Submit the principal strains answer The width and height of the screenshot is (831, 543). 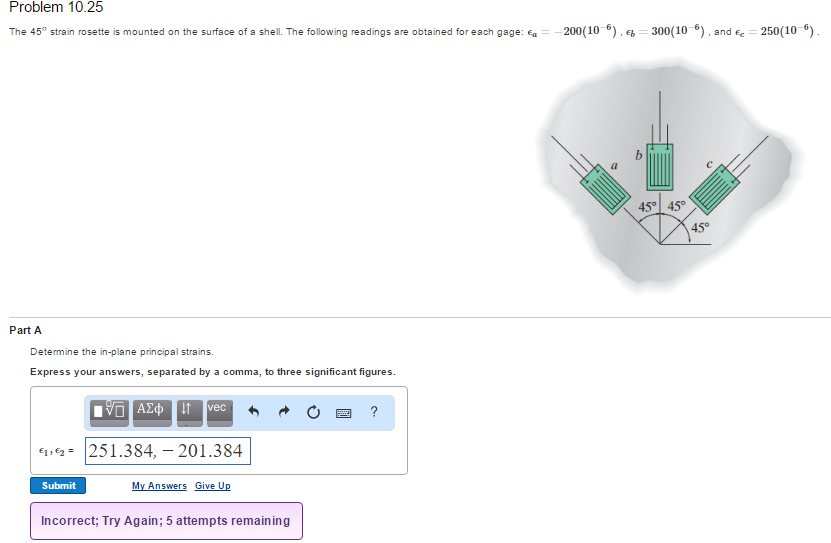tap(58, 486)
